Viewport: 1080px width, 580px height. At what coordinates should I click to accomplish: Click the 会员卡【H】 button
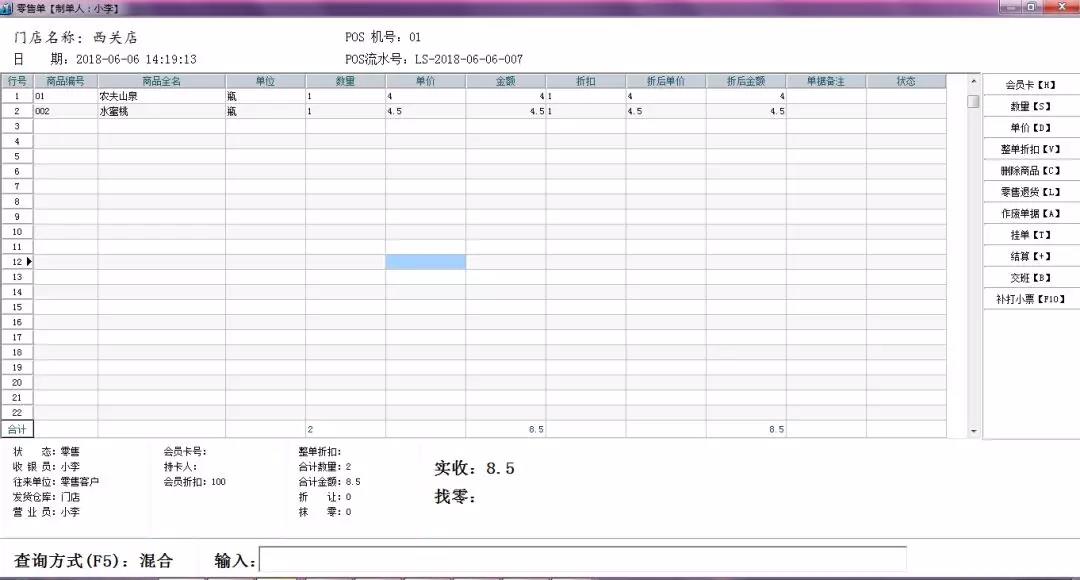pos(1030,85)
